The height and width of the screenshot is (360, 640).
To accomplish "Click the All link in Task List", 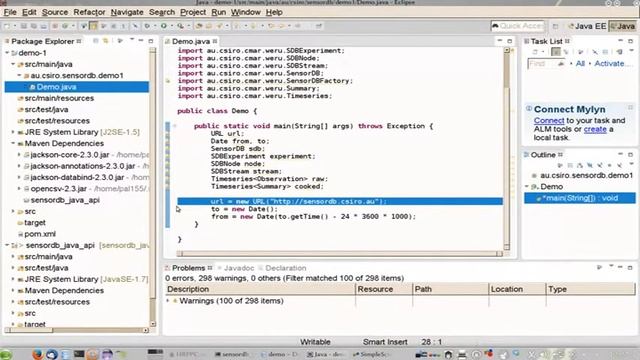I will tap(580, 64).
